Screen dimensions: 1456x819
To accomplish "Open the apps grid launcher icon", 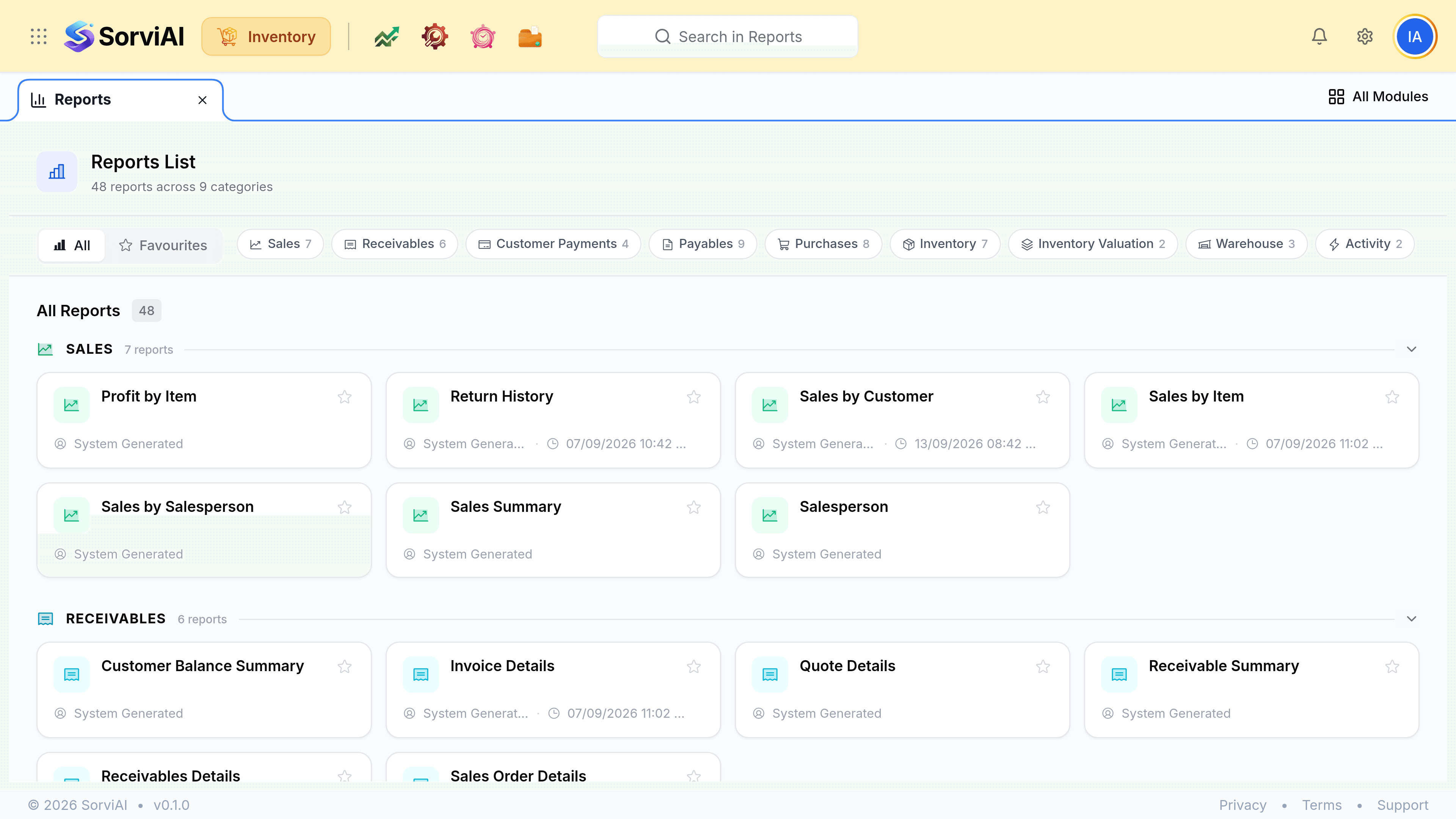I will [38, 37].
